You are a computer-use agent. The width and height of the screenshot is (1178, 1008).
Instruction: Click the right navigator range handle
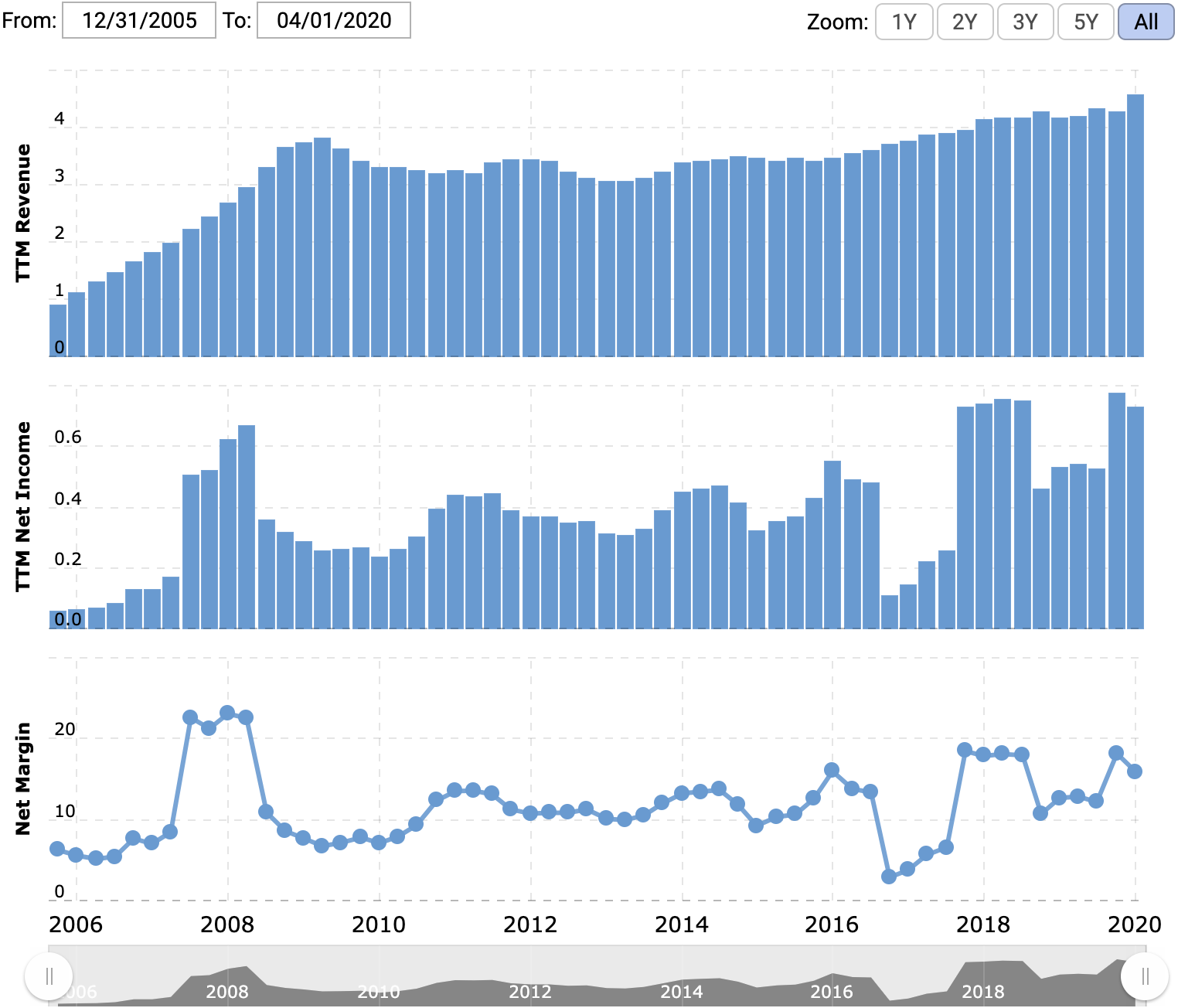pos(1146,976)
